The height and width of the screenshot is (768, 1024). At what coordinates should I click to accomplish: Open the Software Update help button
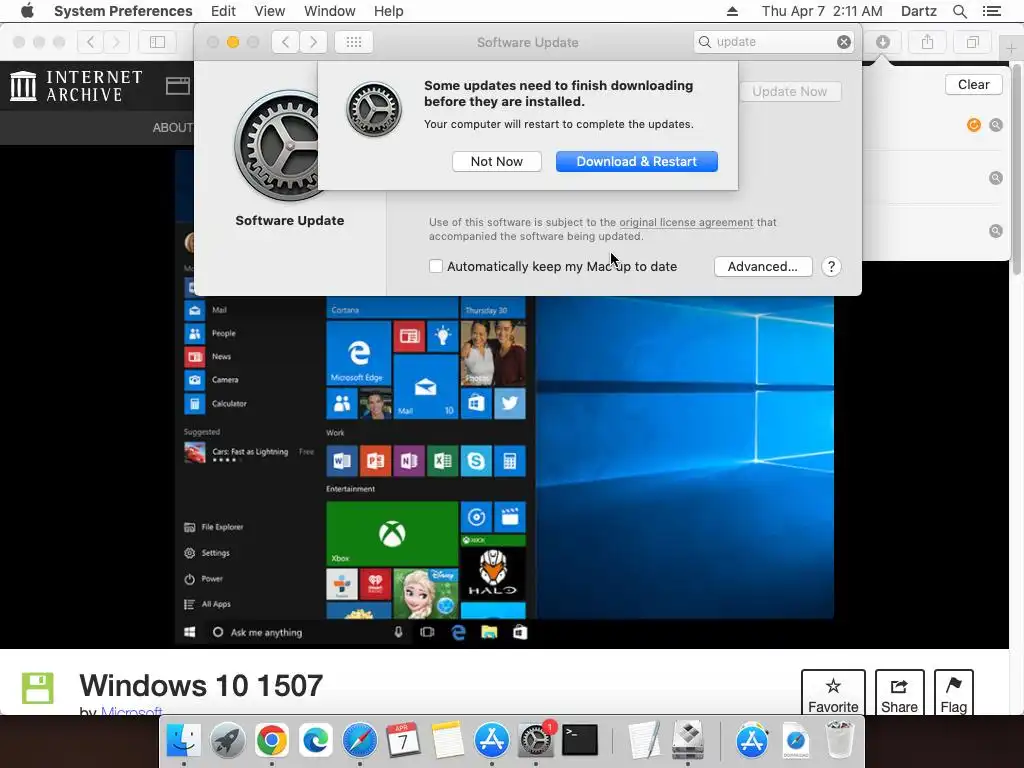click(x=831, y=266)
